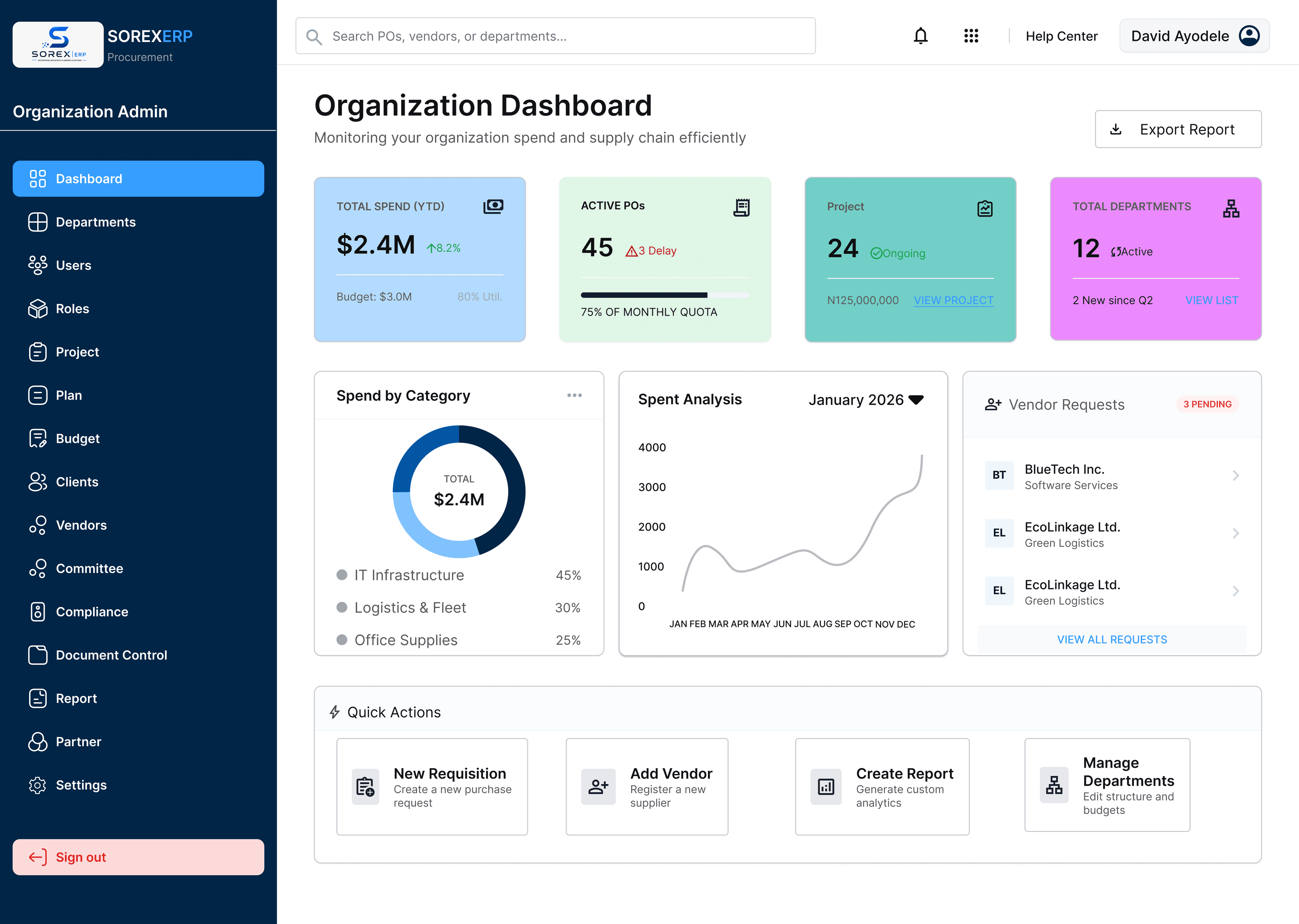Open Clients in the sidebar
The image size is (1299, 924).
pyautogui.click(x=138, y=481)
